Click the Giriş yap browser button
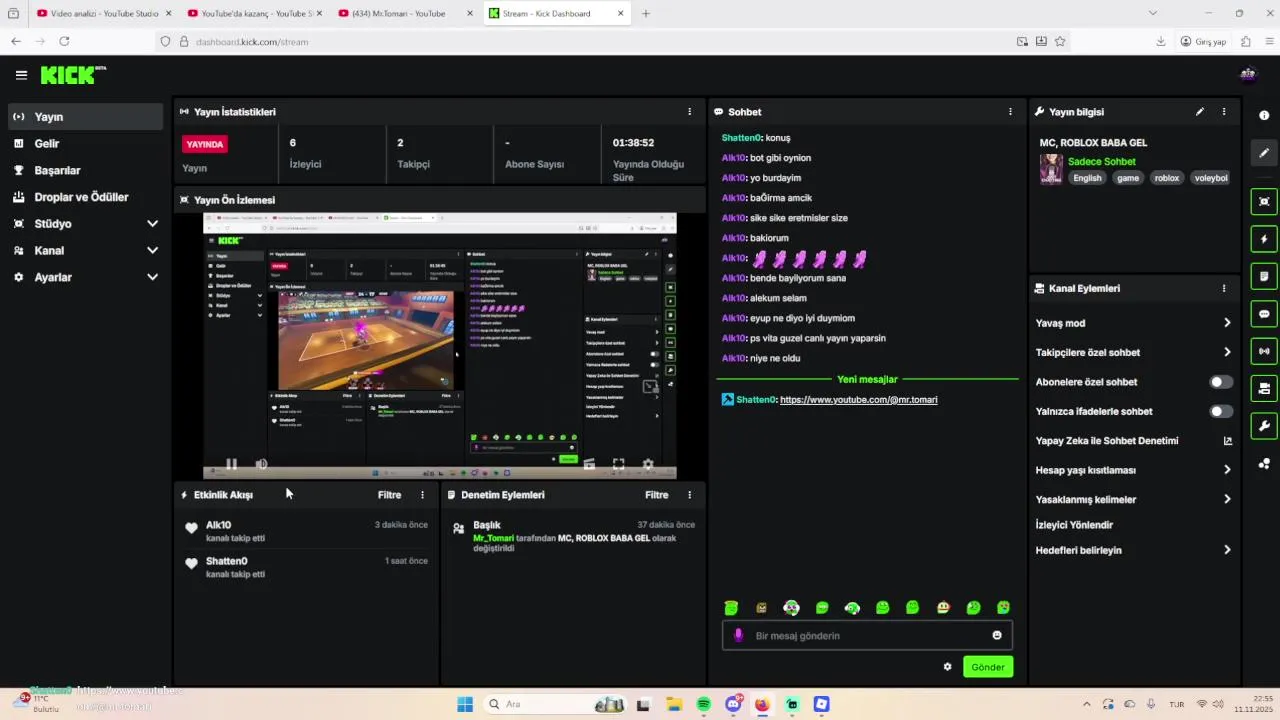This screenshot has height=720, width=1280. click(1203, 42)
